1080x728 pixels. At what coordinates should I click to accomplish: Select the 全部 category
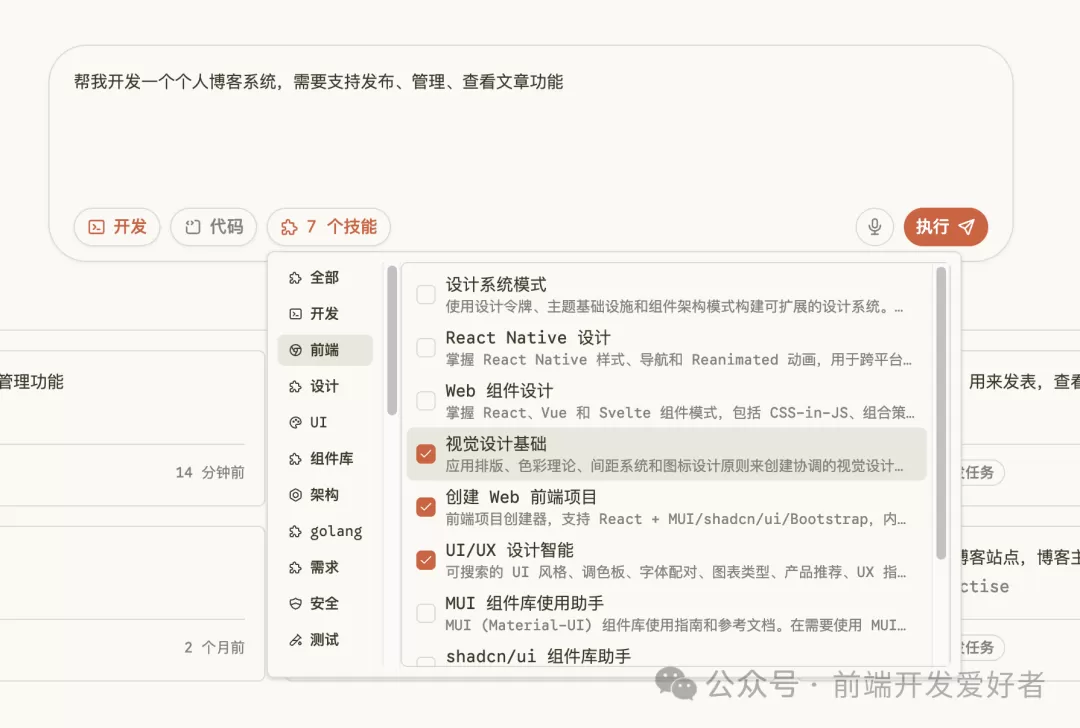click(x=325, y=278)
